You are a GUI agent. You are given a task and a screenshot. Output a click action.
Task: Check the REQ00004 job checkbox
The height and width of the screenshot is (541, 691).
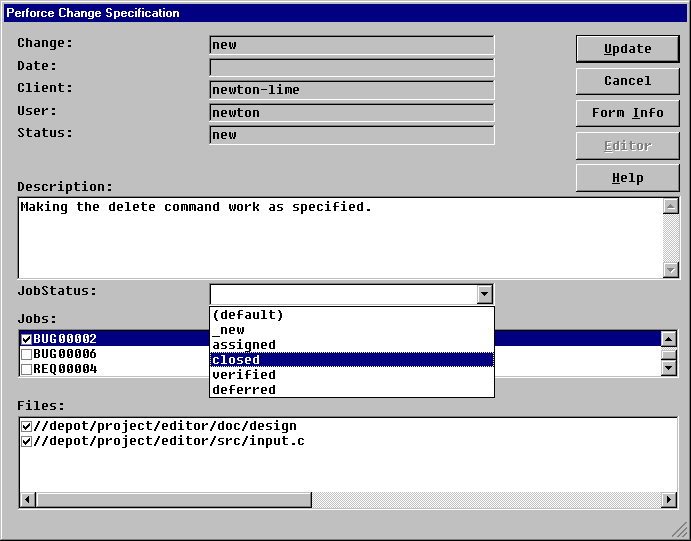point(27,369)
